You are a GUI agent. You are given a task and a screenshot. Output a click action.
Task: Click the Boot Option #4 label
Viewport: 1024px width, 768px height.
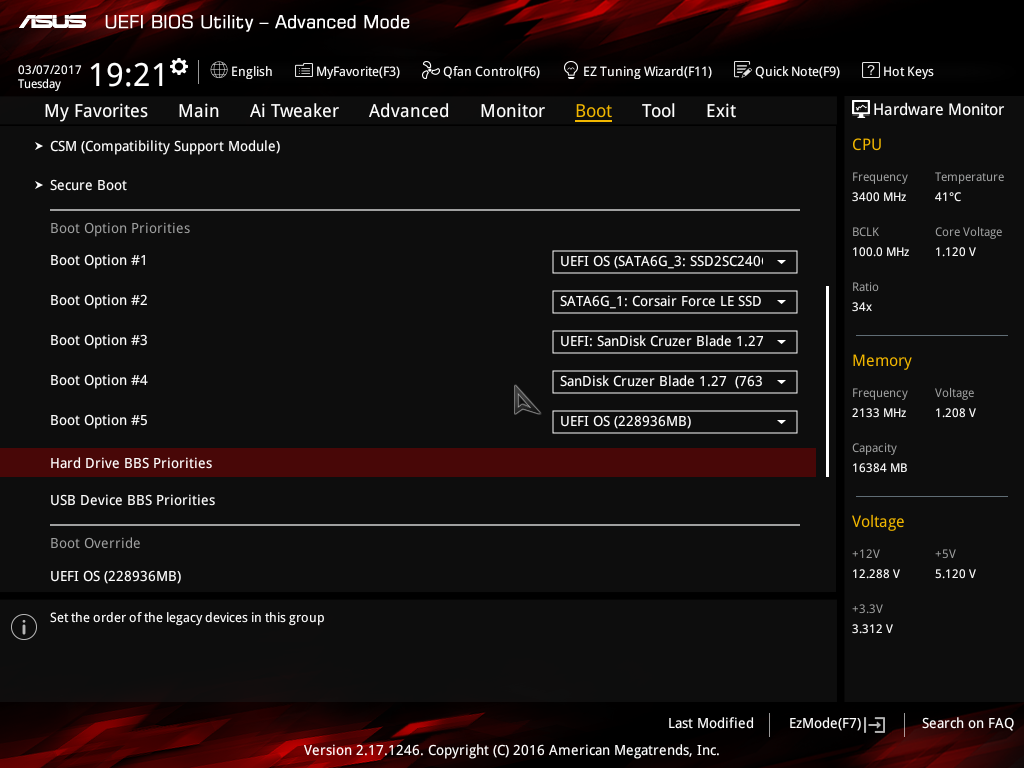point(99,380)
